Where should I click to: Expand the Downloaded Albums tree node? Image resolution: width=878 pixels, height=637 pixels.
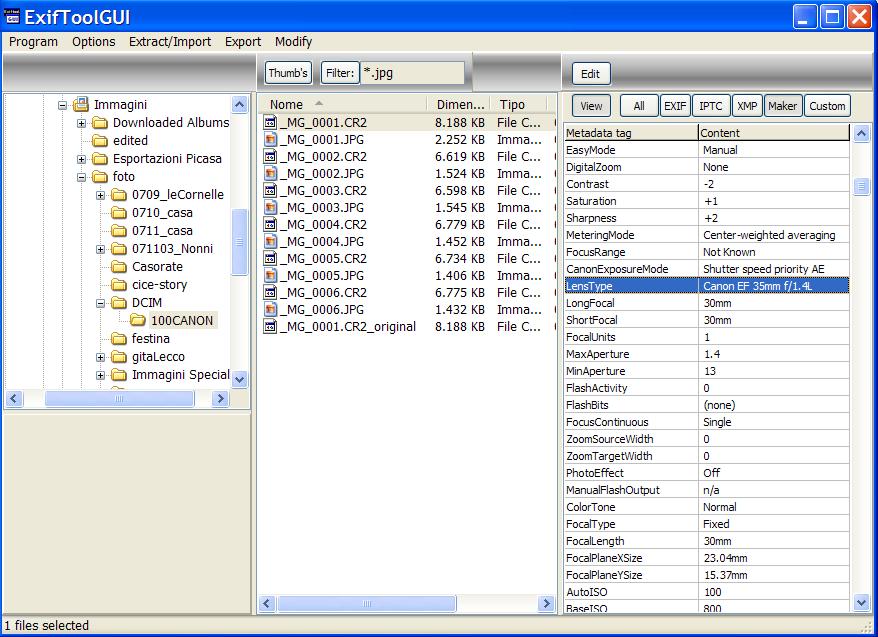click(81, 122)
